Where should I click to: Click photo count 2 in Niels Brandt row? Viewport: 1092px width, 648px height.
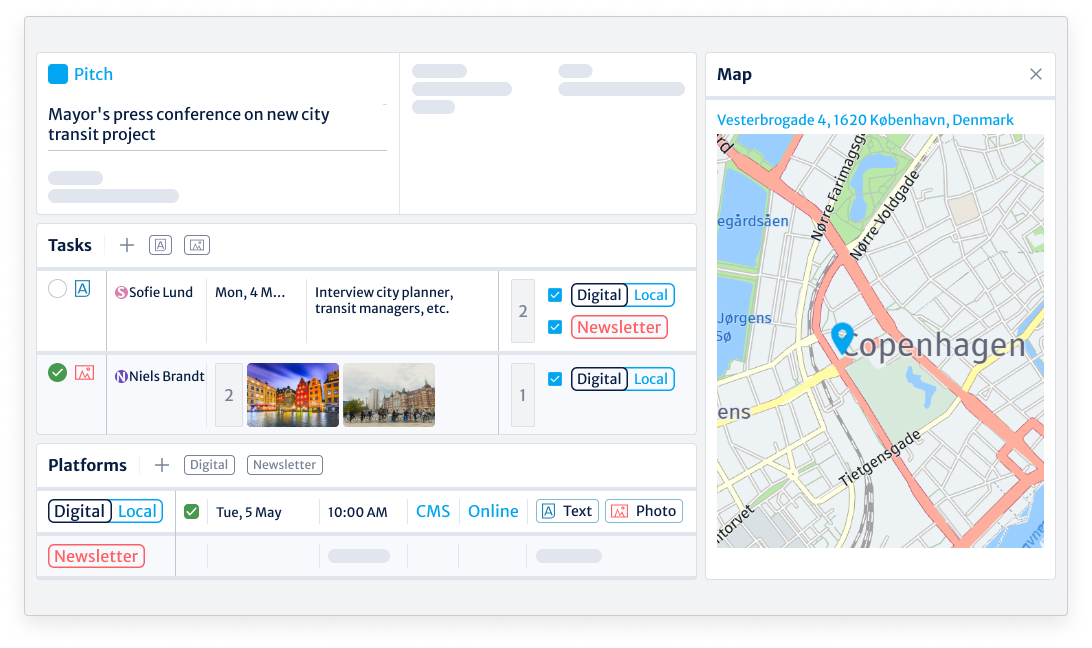pos(228,395)
